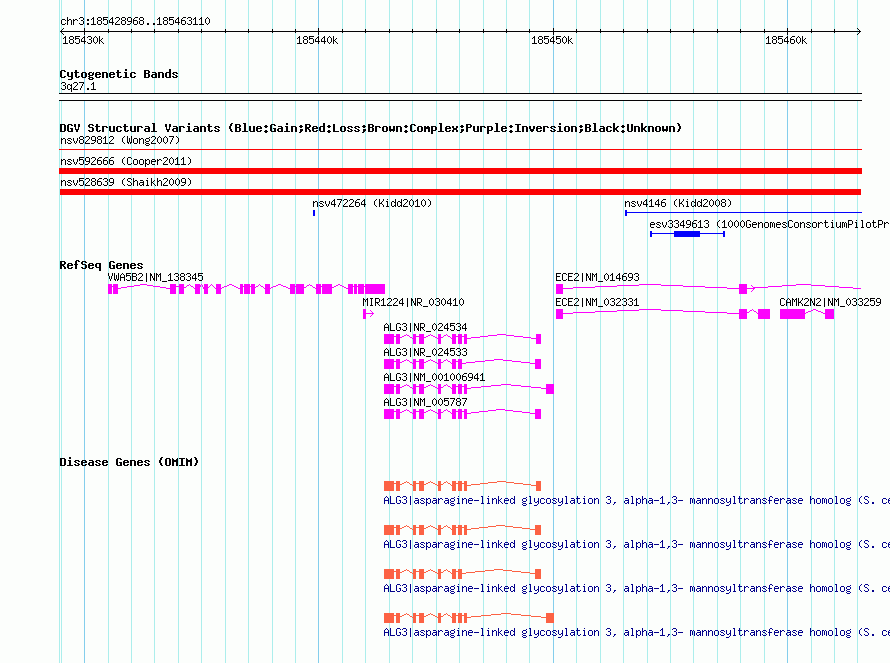Click the ALG3 NR_024534 magenta transcript model
Image resolution: width=890 pixels, height=663 pixels.
pos(463,339)
